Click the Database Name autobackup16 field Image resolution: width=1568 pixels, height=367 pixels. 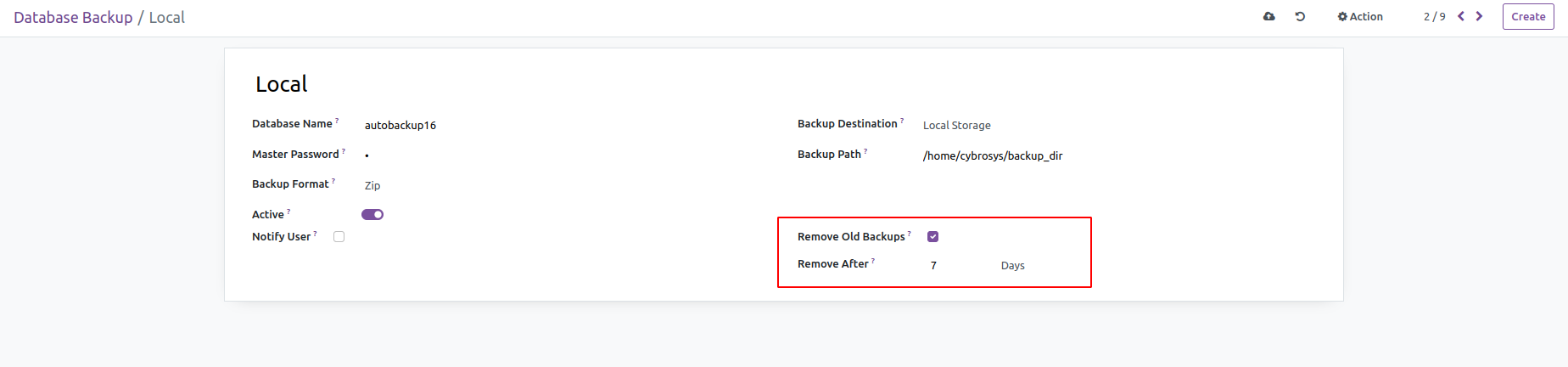(x=400, y=125)
